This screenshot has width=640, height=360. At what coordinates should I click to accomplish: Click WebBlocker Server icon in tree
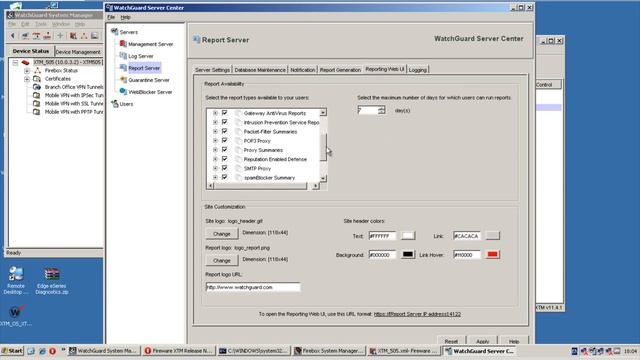(123, 91)
